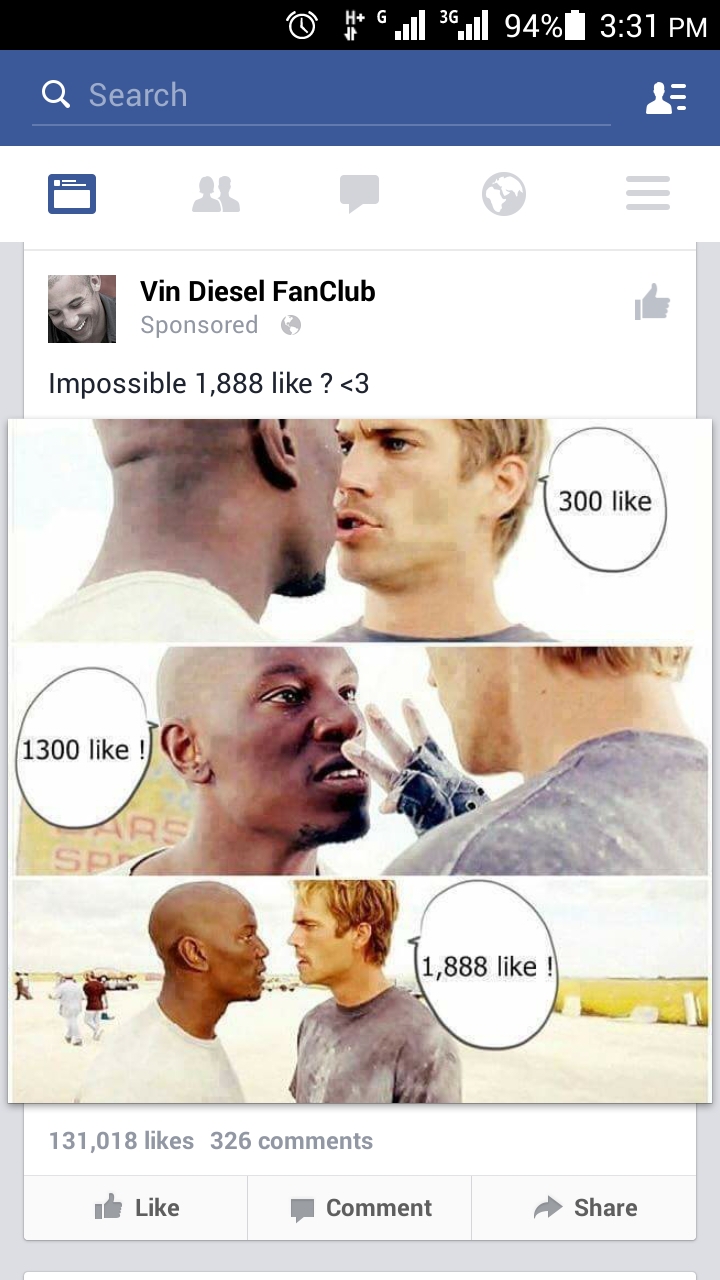View the 326 comments

pyautogui.click(x=291, y=1141)
